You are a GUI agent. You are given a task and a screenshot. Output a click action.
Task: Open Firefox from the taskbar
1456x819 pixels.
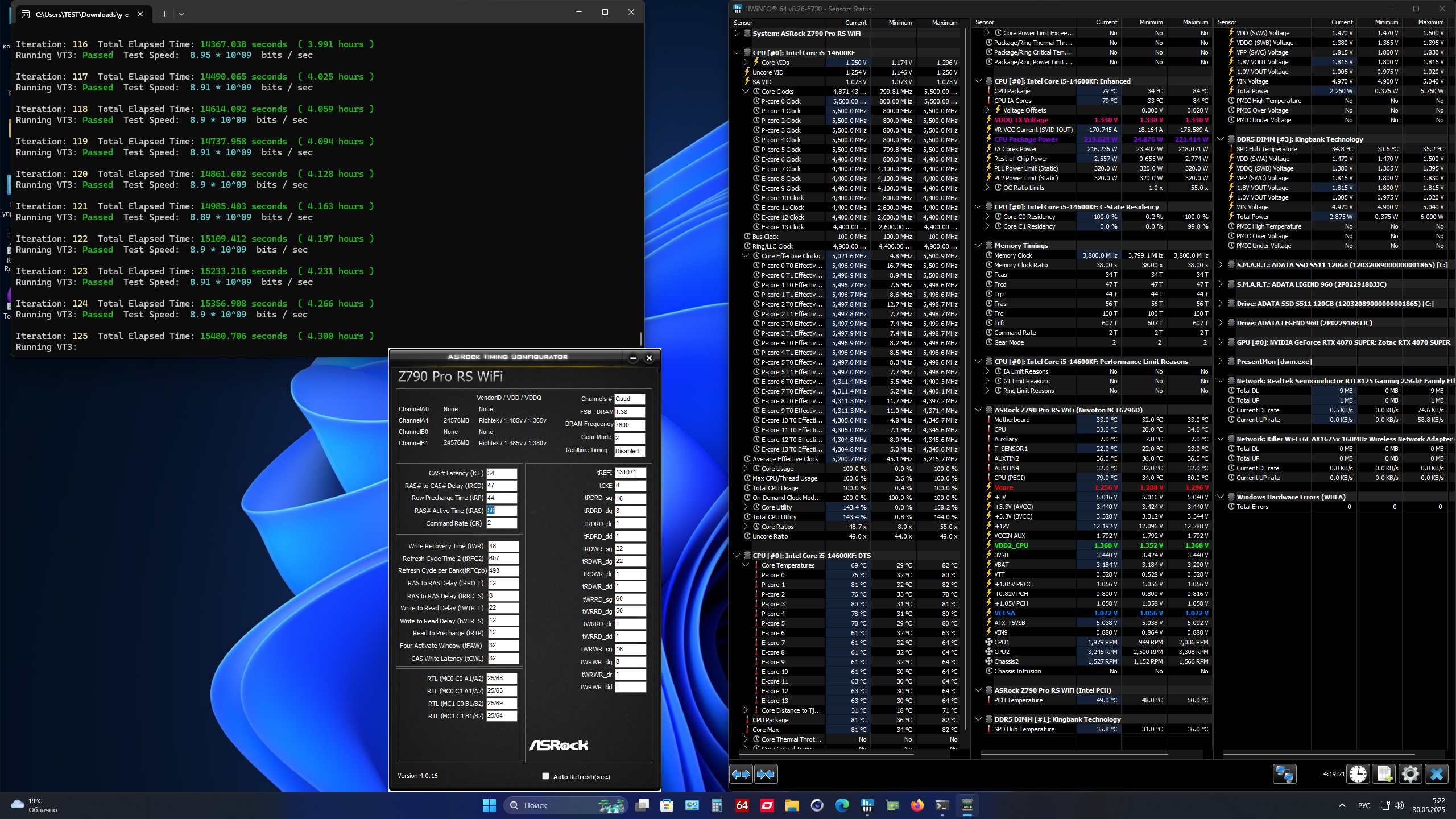917,805
